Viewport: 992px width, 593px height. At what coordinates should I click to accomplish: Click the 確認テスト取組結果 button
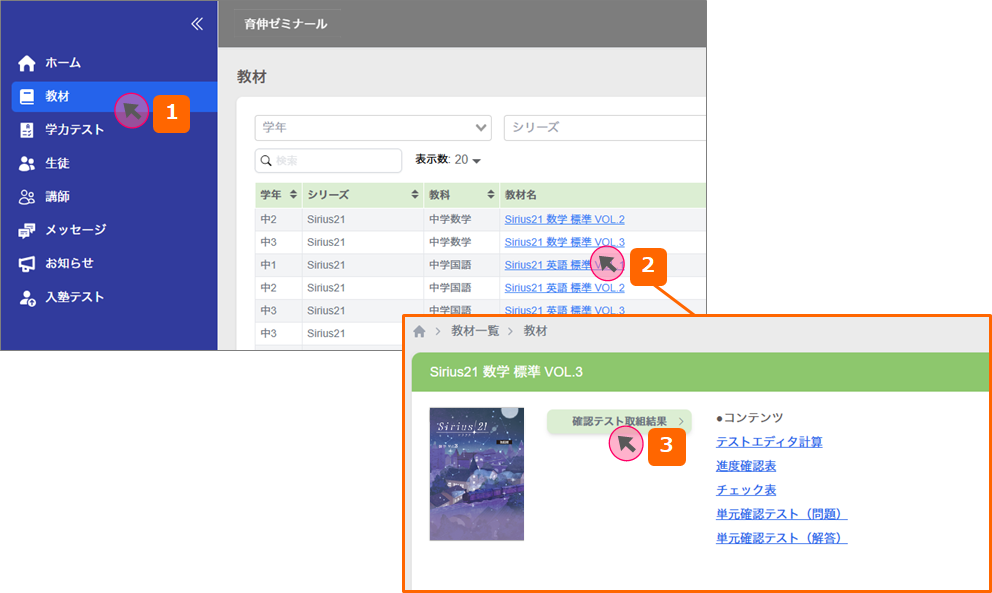[x=619, y=422]
